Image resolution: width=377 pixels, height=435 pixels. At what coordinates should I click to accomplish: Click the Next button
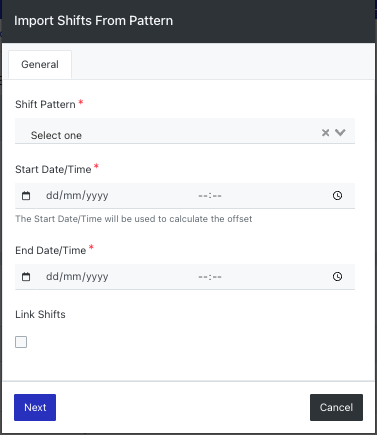click(35, 407)
